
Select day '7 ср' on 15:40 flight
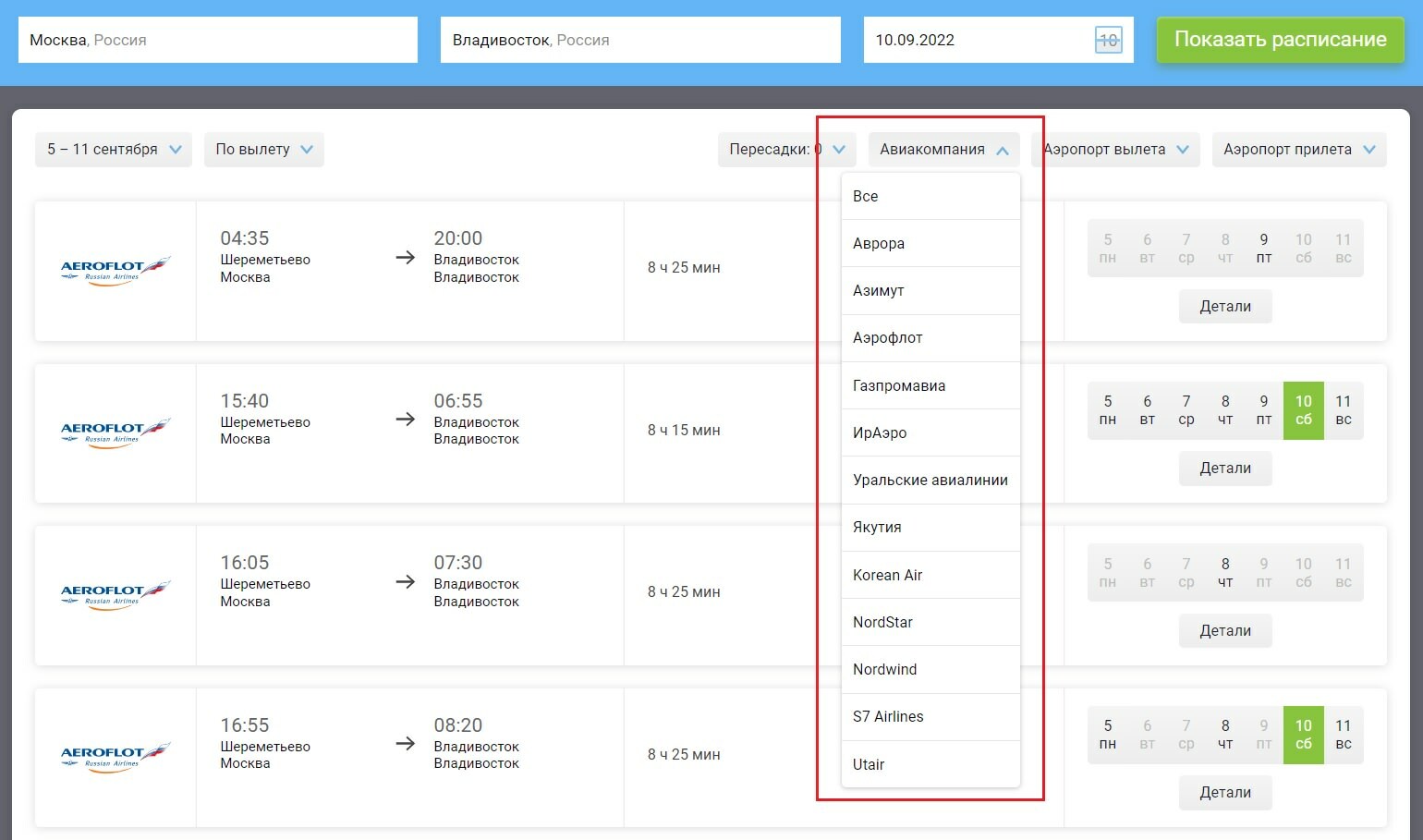click(1186, 410)
